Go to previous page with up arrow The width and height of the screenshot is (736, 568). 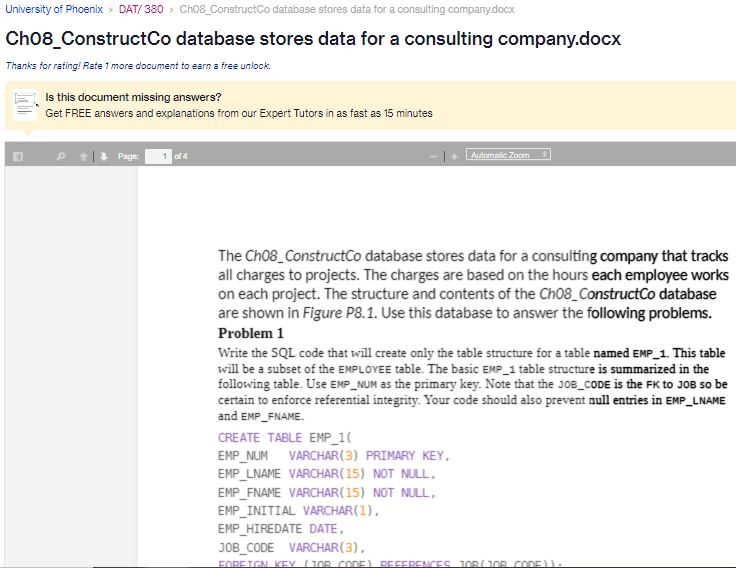84,156
